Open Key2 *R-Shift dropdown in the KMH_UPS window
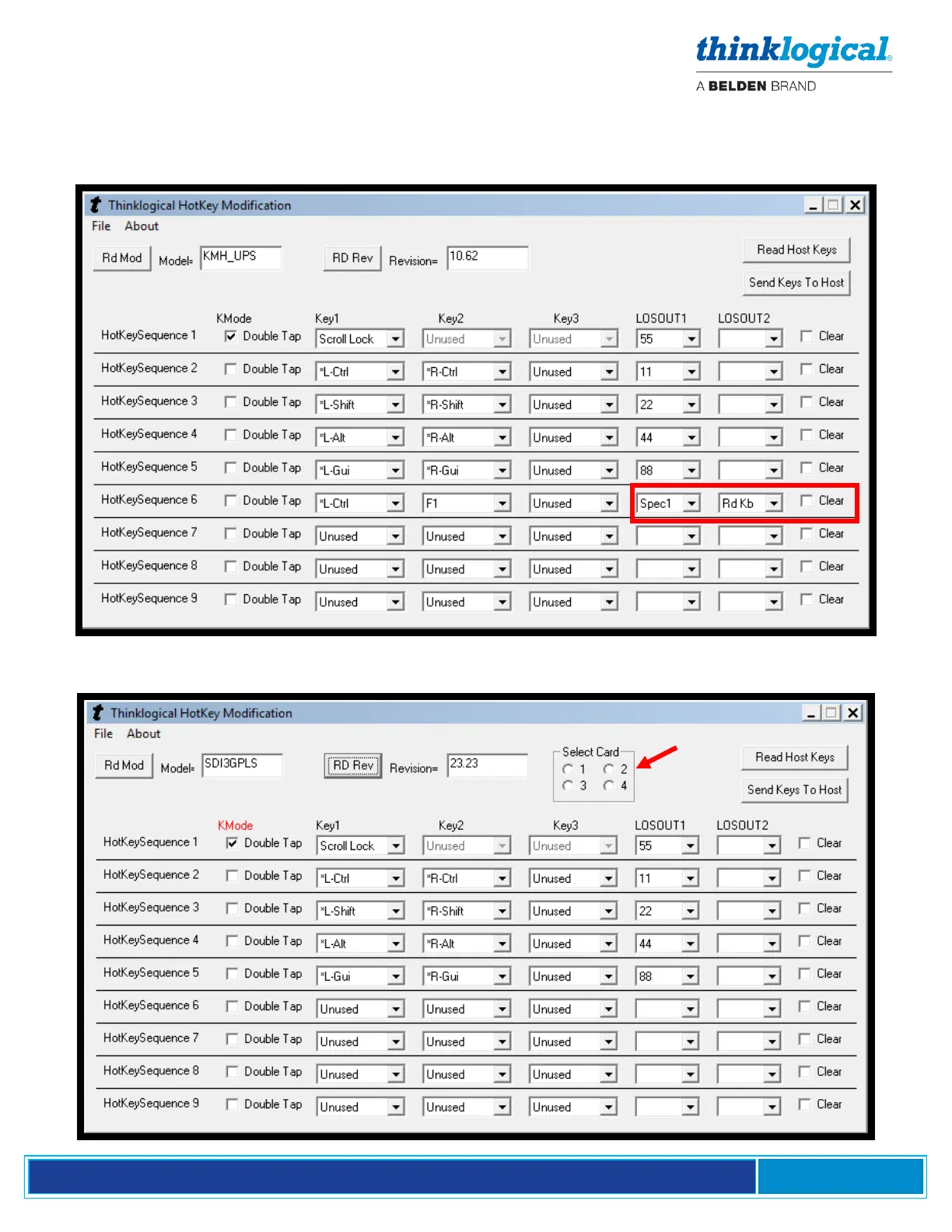Image resolution: width=952 pixels, height=1232 pixels. point(502,404)
